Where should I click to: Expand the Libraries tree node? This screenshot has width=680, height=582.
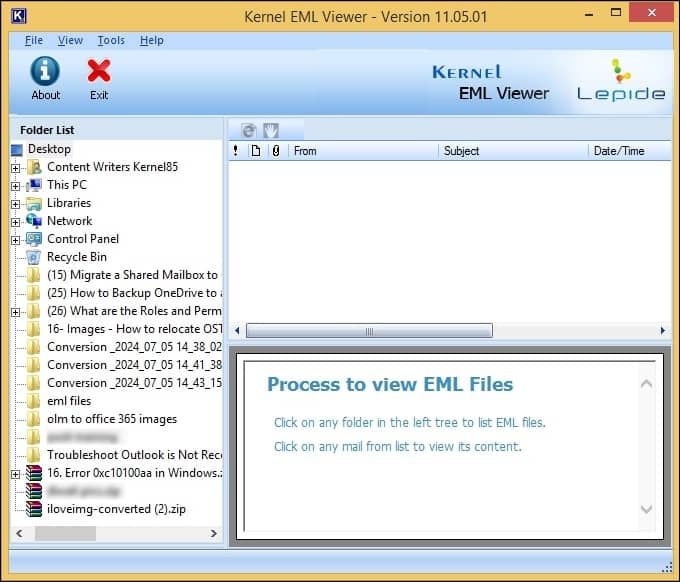click(16, 204)
